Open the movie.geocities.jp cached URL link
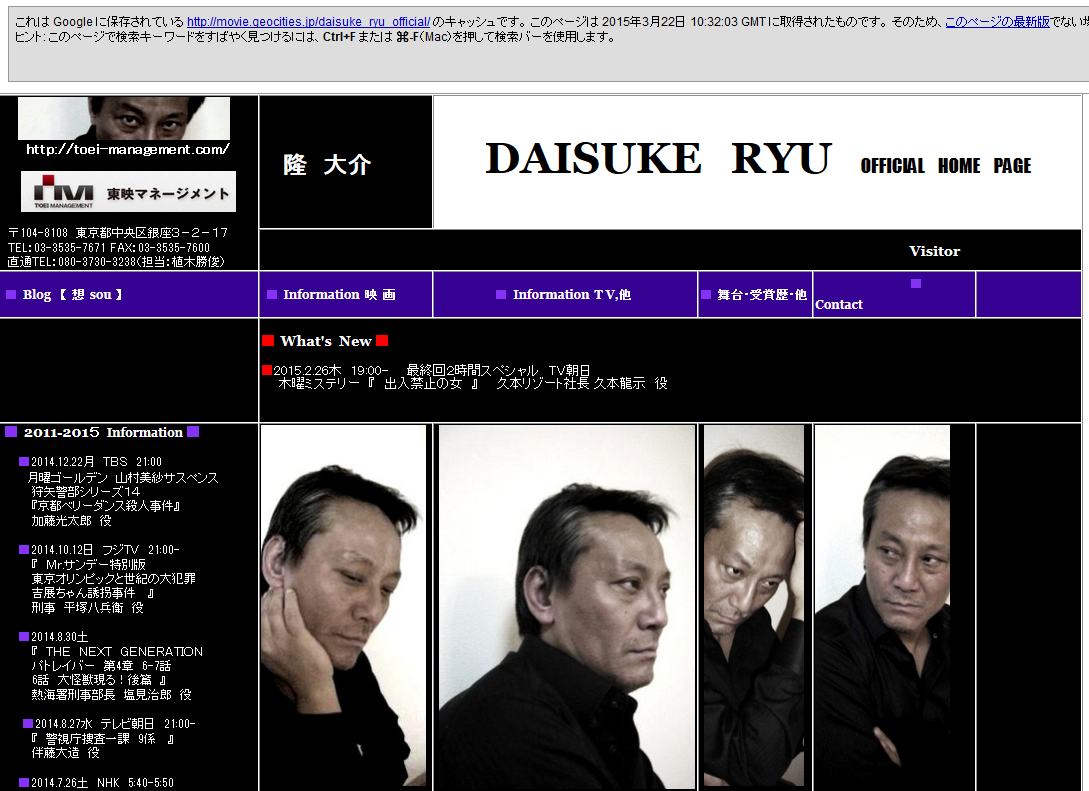1089x791 pixels. click(308, 22)
